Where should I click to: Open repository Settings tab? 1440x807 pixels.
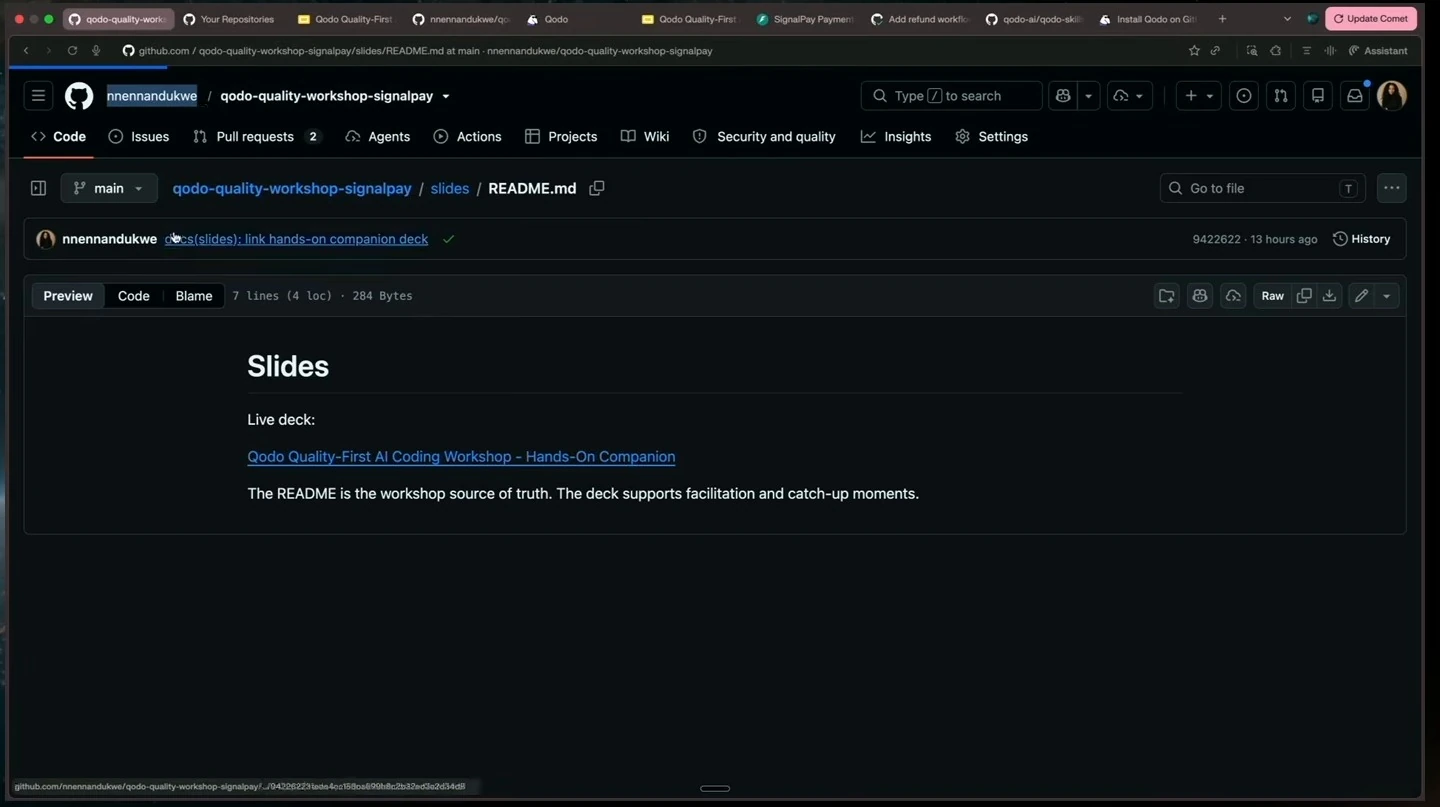coord(991,137)
